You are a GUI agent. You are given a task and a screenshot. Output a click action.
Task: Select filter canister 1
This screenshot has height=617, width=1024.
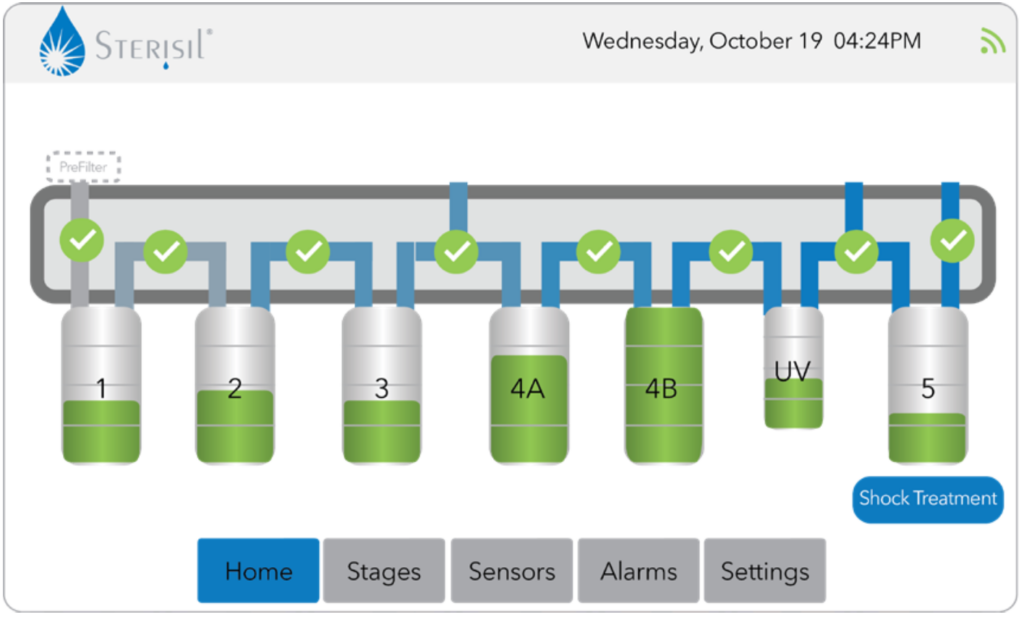point(101,387)
